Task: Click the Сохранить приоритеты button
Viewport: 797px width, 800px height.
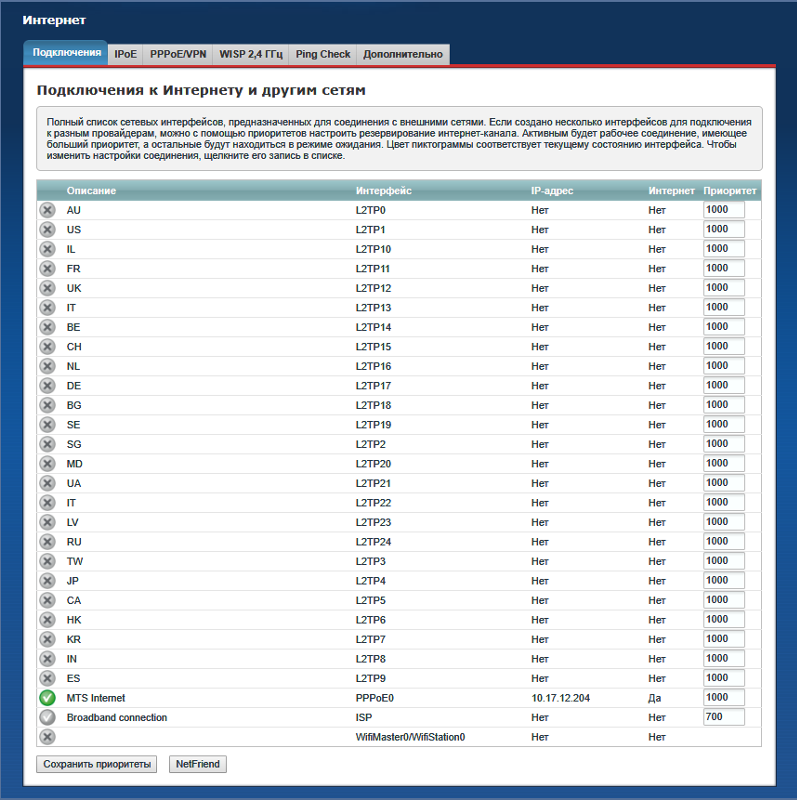Action: [97, 764]
